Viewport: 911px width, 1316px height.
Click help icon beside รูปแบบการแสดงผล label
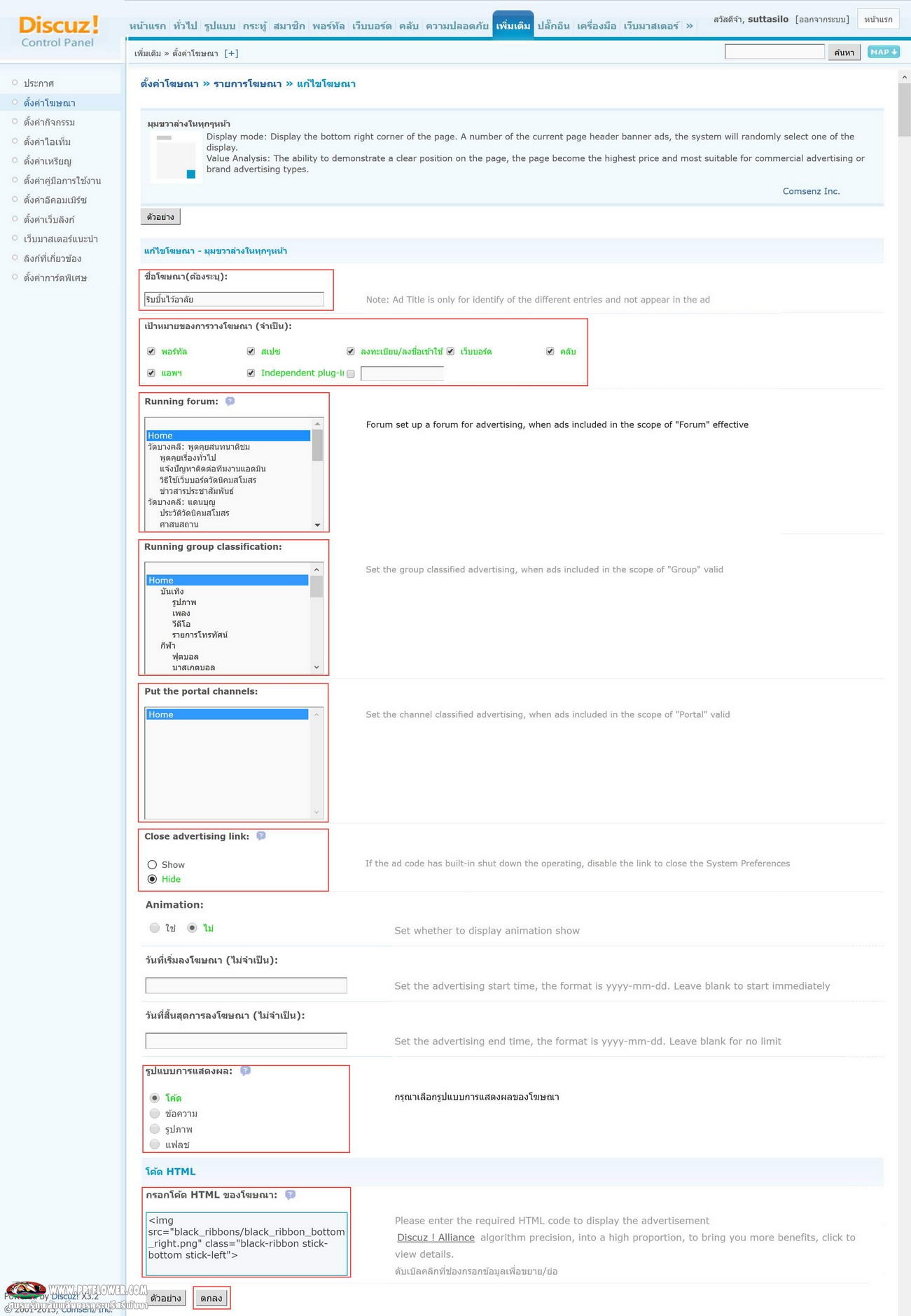[x=245, y=1071]
